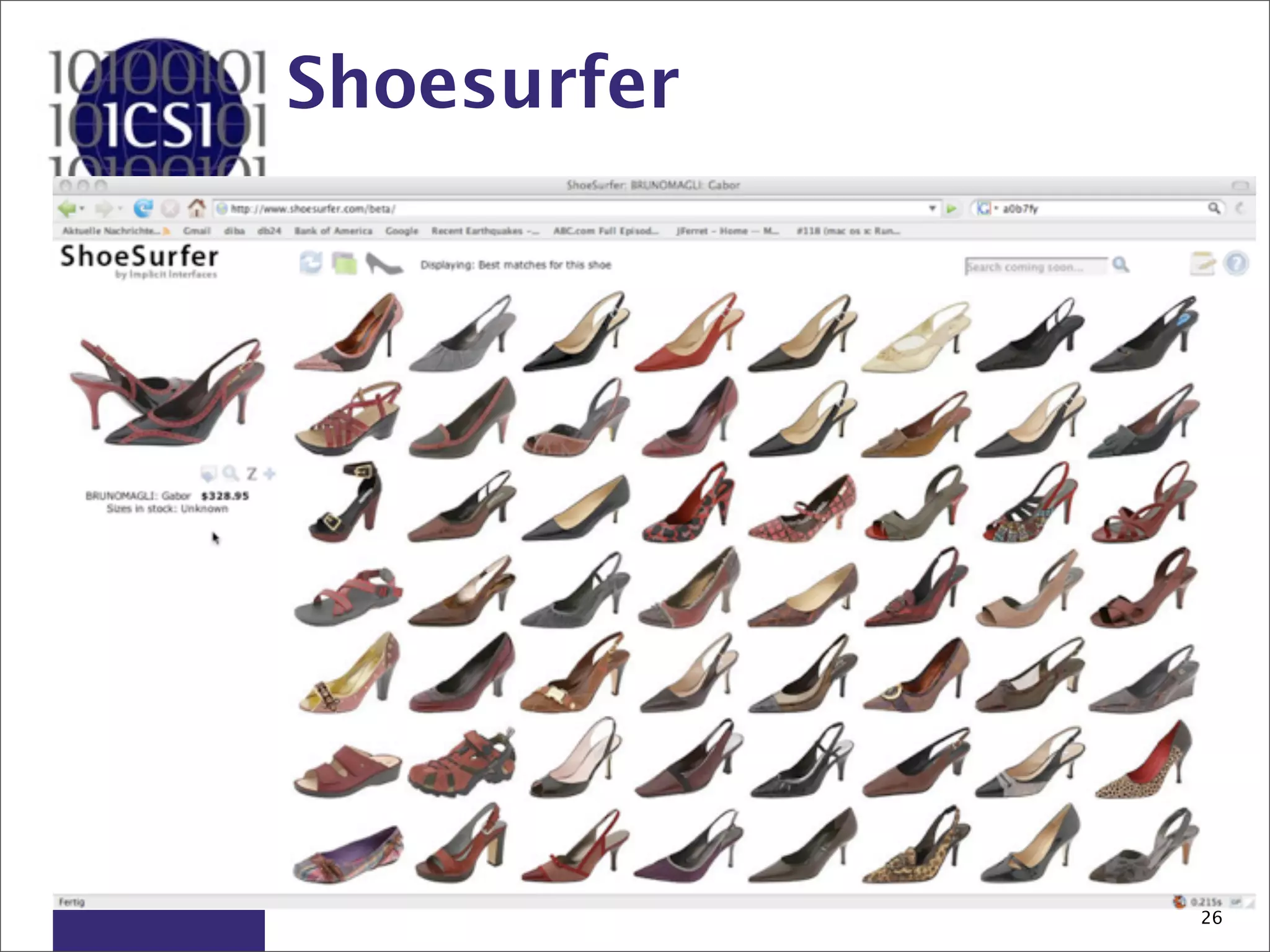This screenshot has height=952, width=1270.
Task: Click the magnifier beside 'Search coming soon'
Action: coord(1121,265)
